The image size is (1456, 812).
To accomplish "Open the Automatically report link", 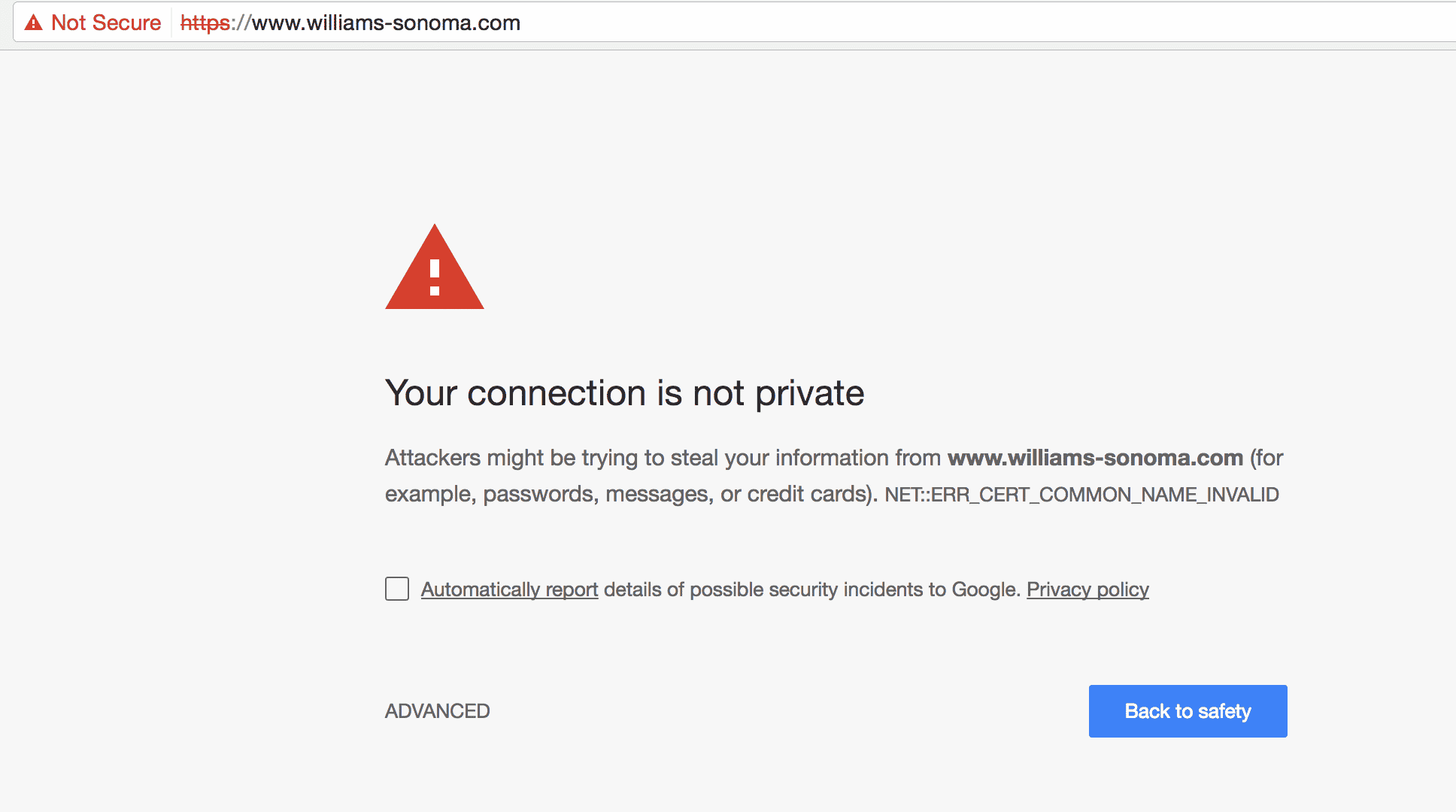I will click(509, 589).
